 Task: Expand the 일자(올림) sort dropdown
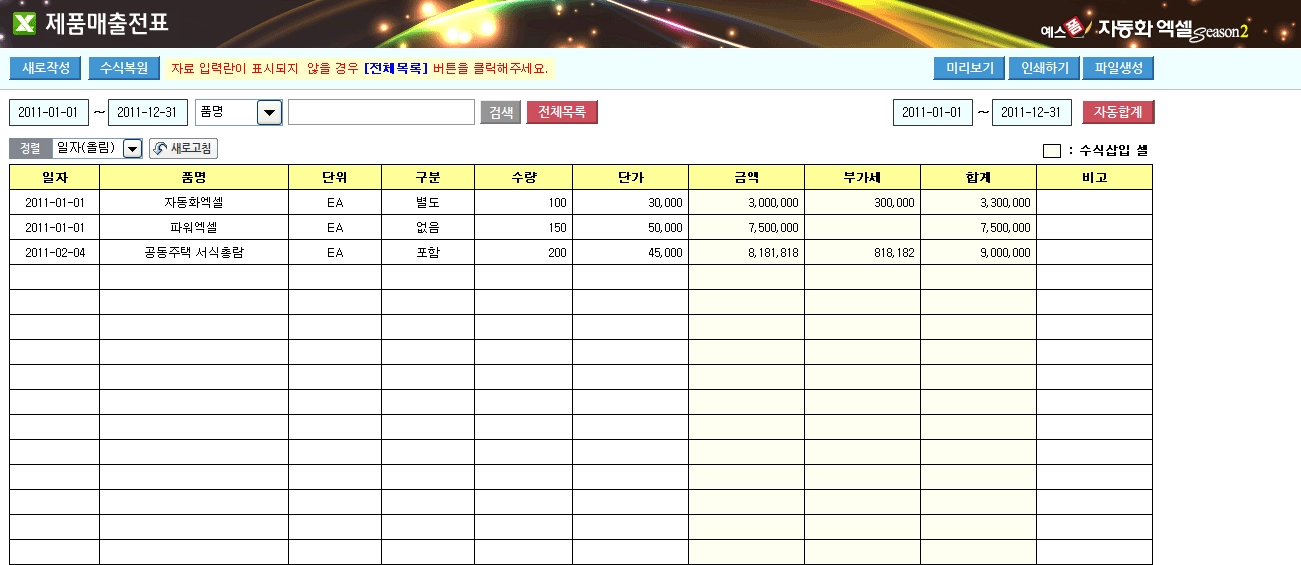click(x=132, y=149)
